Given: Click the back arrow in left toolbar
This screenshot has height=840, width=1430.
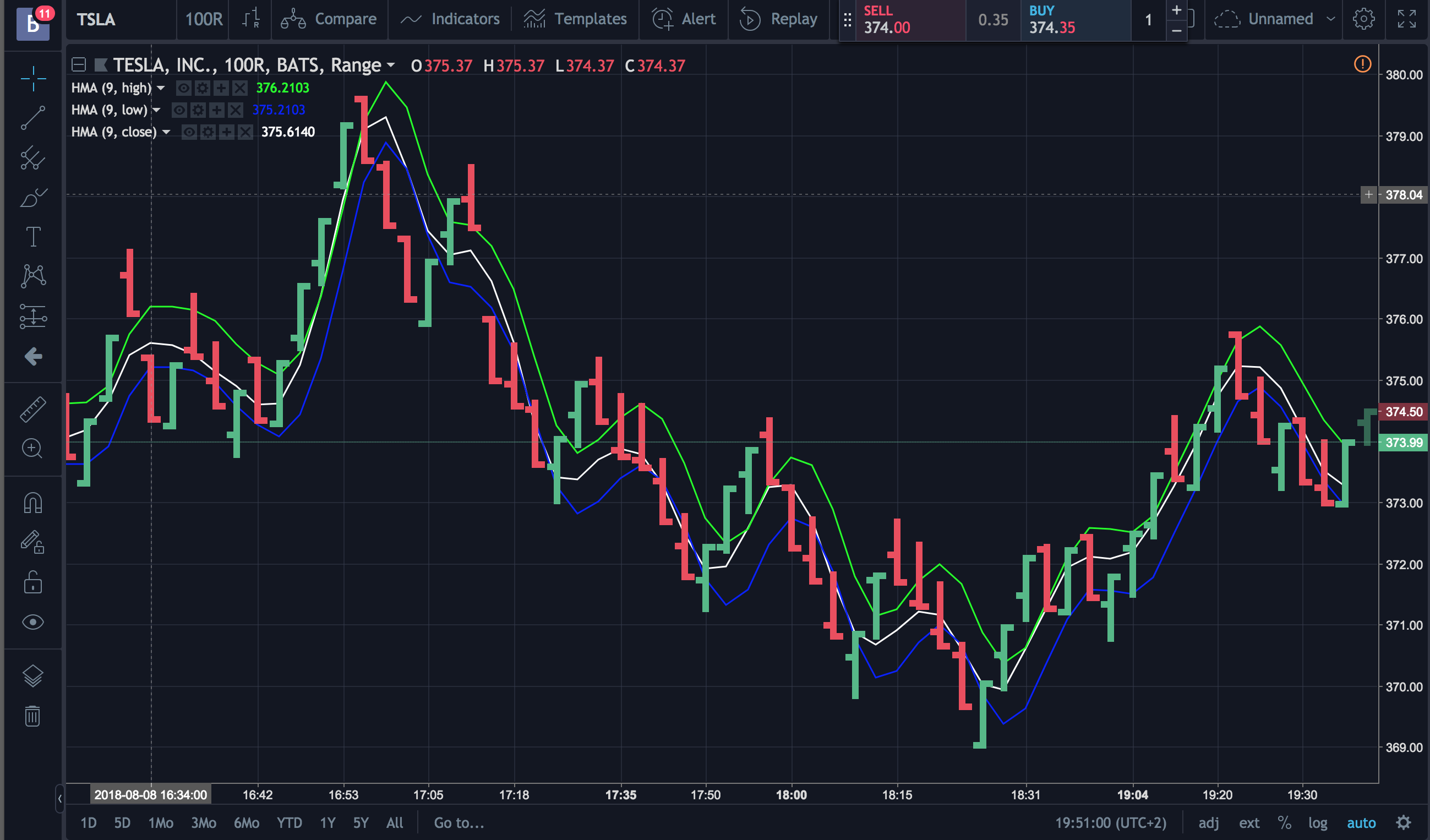Looking at the screenshot, I should coord(34,357).
